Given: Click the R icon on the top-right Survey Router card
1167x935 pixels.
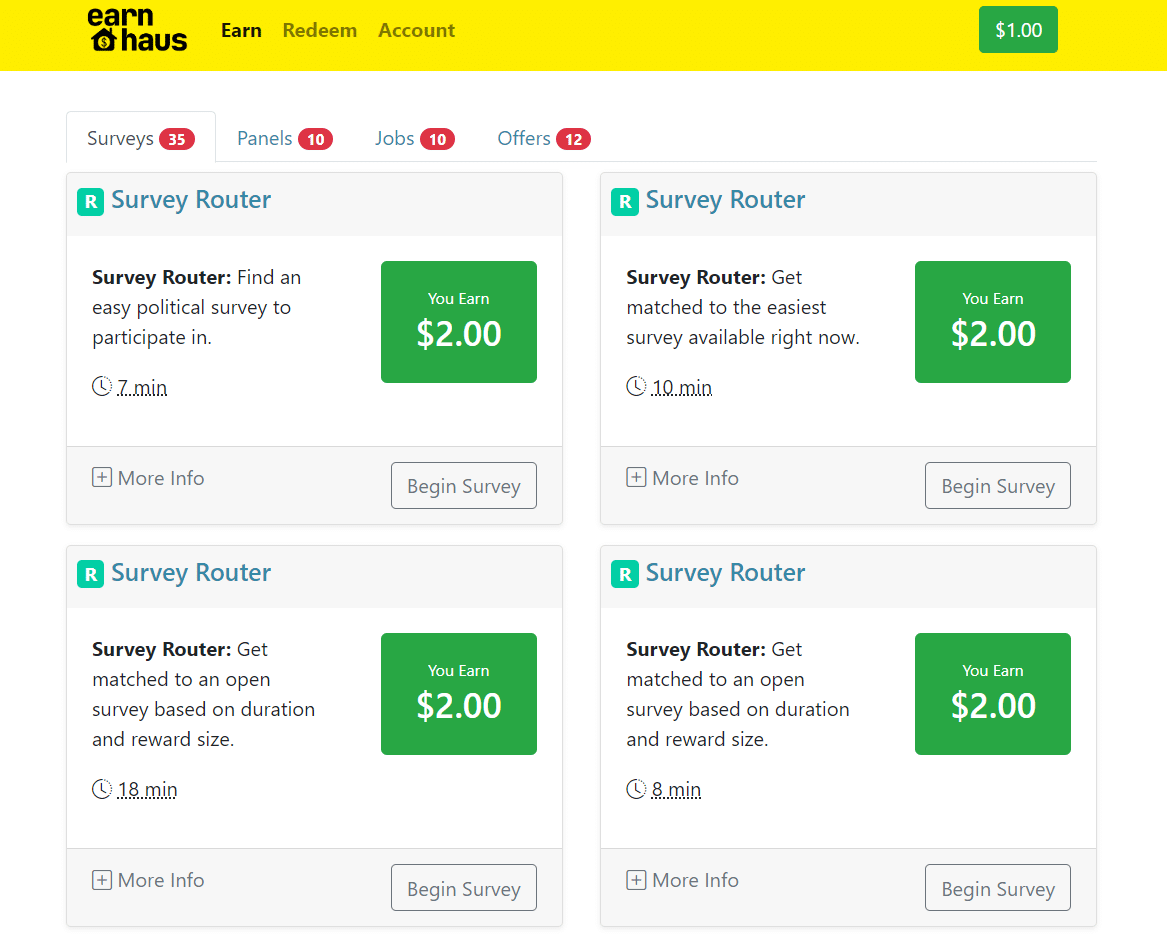Looking at the screenshot, I should click(x=624, y=200).
